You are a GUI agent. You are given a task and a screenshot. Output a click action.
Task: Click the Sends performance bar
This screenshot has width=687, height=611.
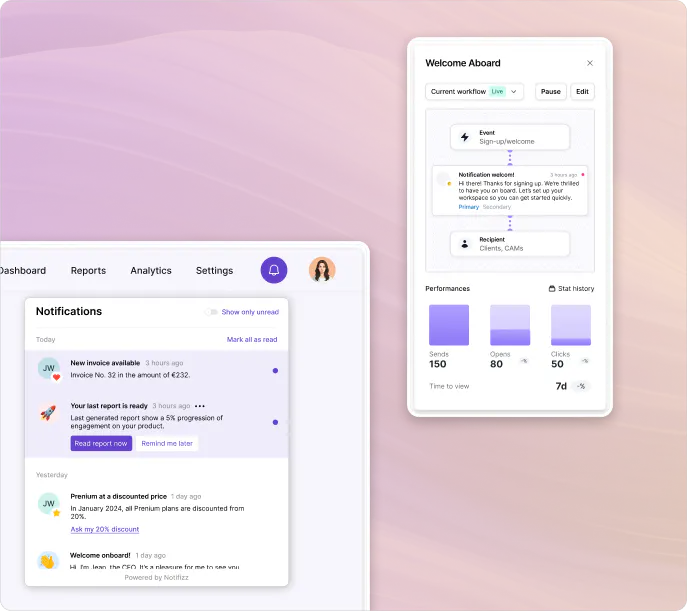[449, 325]
